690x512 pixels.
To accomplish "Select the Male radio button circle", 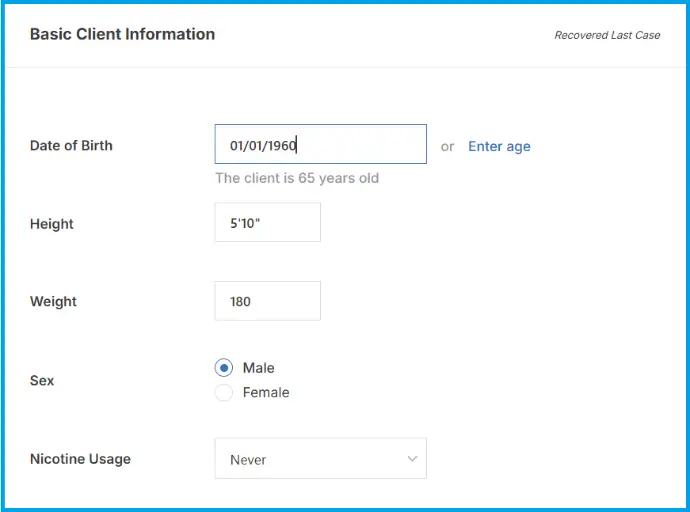I will tap(224, 368).
